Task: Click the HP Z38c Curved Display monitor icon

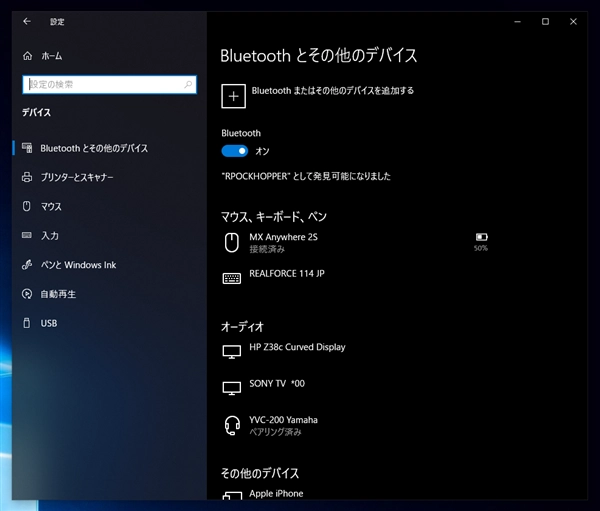Action: [x=232, y=351]
